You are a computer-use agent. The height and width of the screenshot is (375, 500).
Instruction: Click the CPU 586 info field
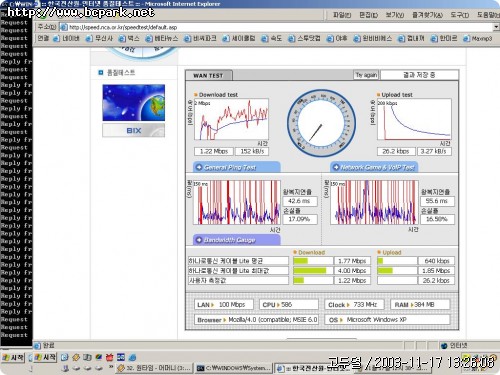[x=289, y=304]
